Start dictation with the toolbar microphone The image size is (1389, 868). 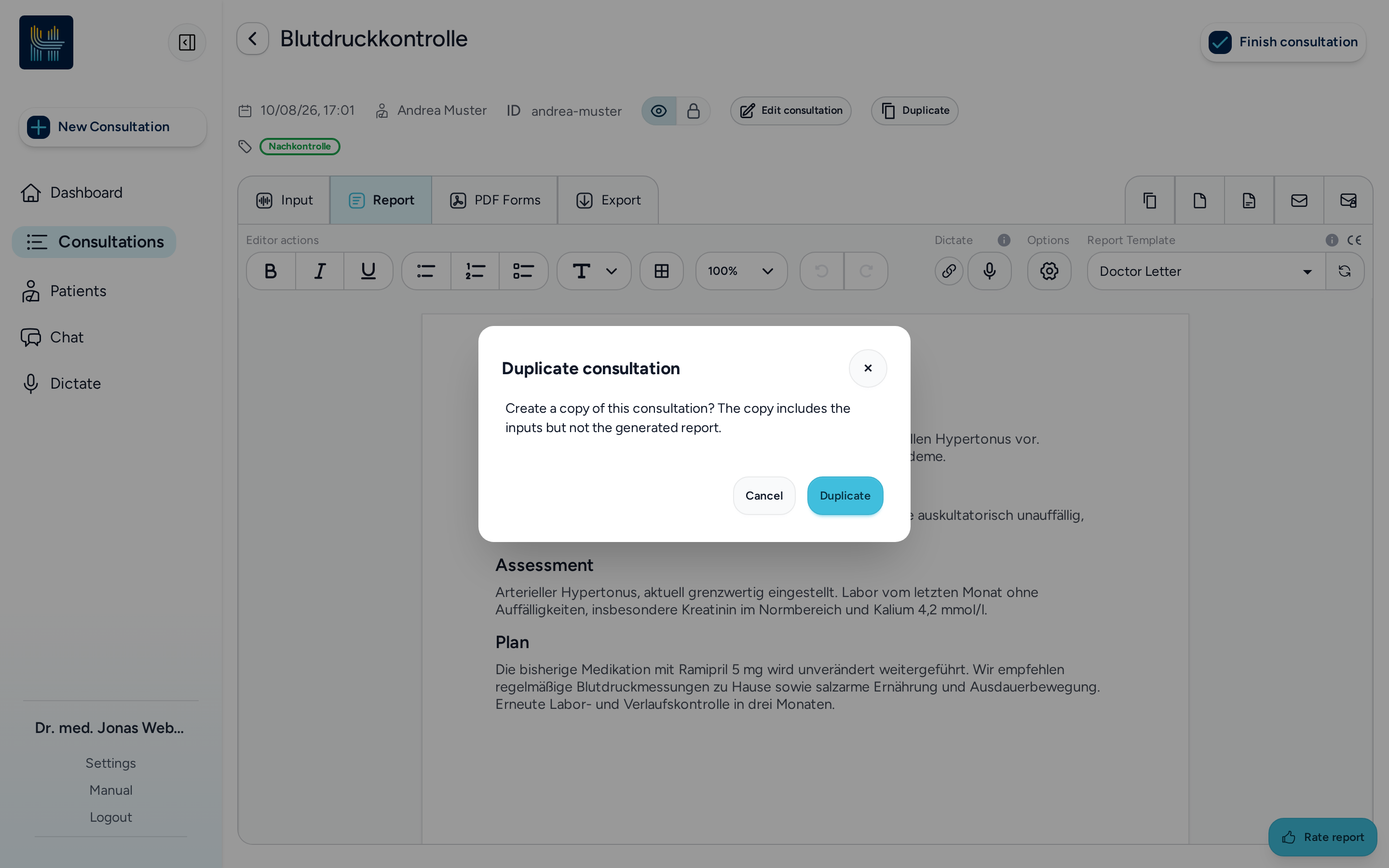pos(990,271)
